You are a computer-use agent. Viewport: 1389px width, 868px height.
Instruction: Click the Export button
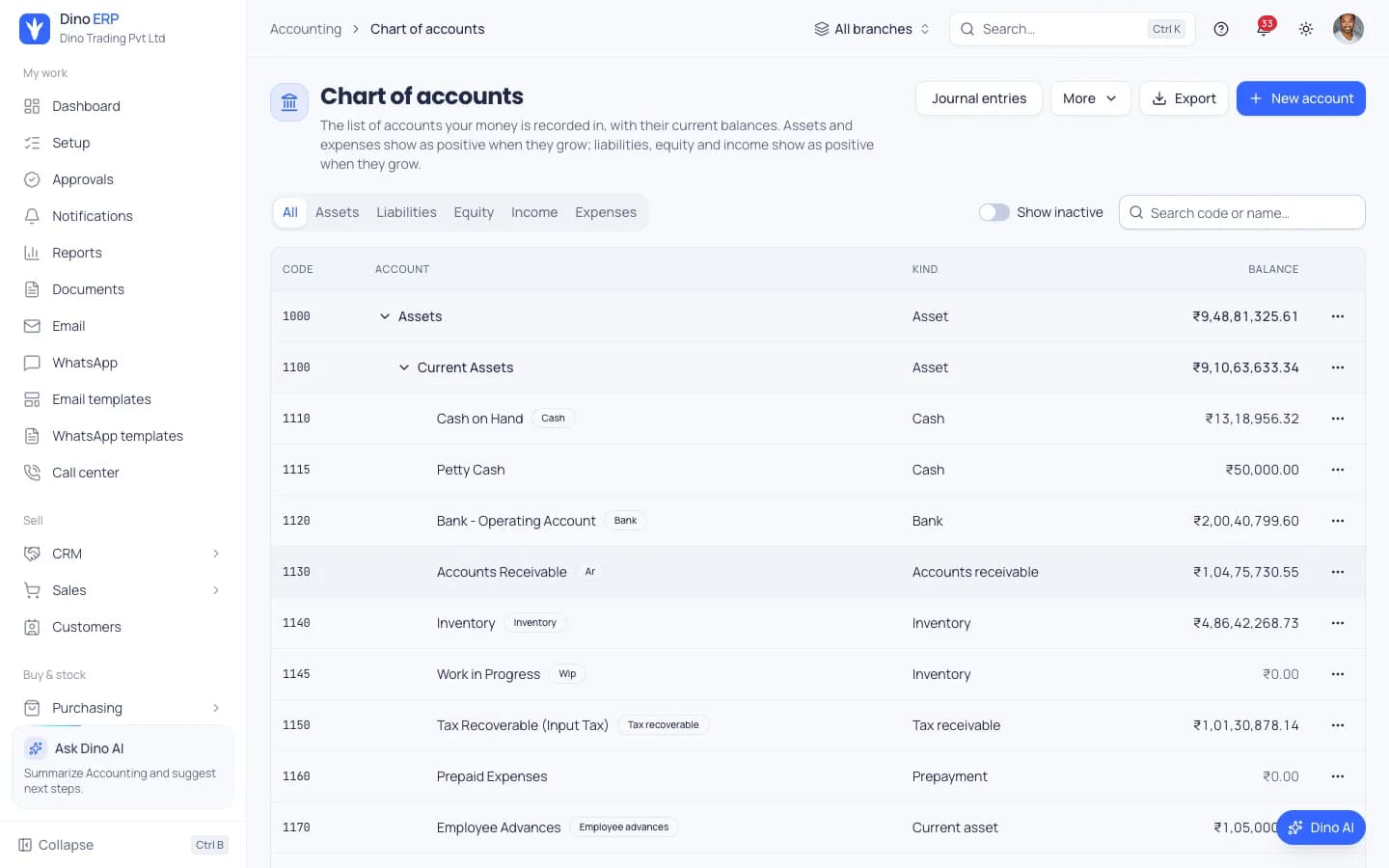pyautogui.click(x=1184, y=98)
